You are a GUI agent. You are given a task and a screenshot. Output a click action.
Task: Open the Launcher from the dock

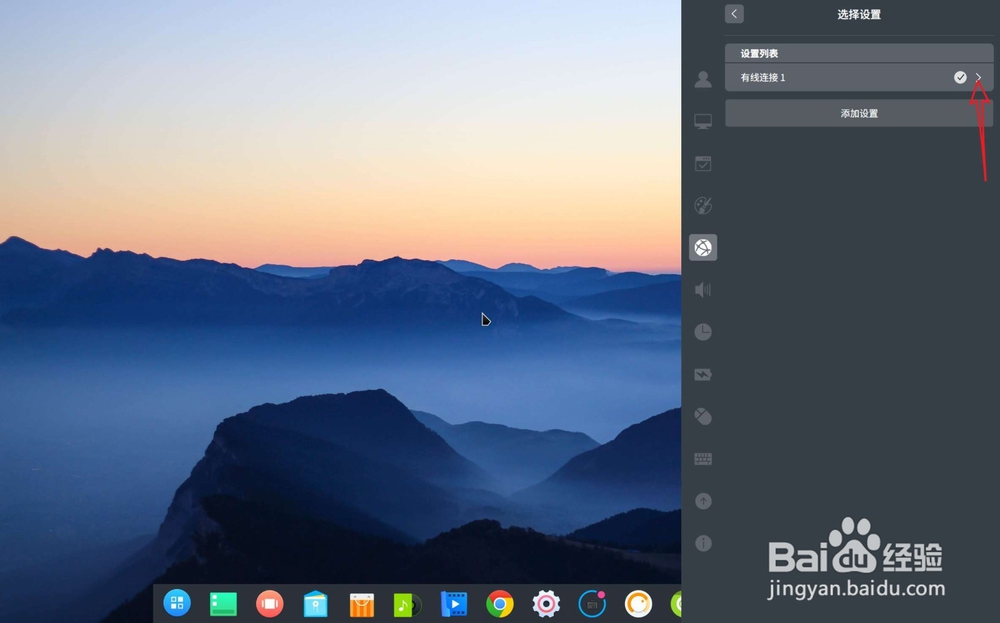point(177,604)
